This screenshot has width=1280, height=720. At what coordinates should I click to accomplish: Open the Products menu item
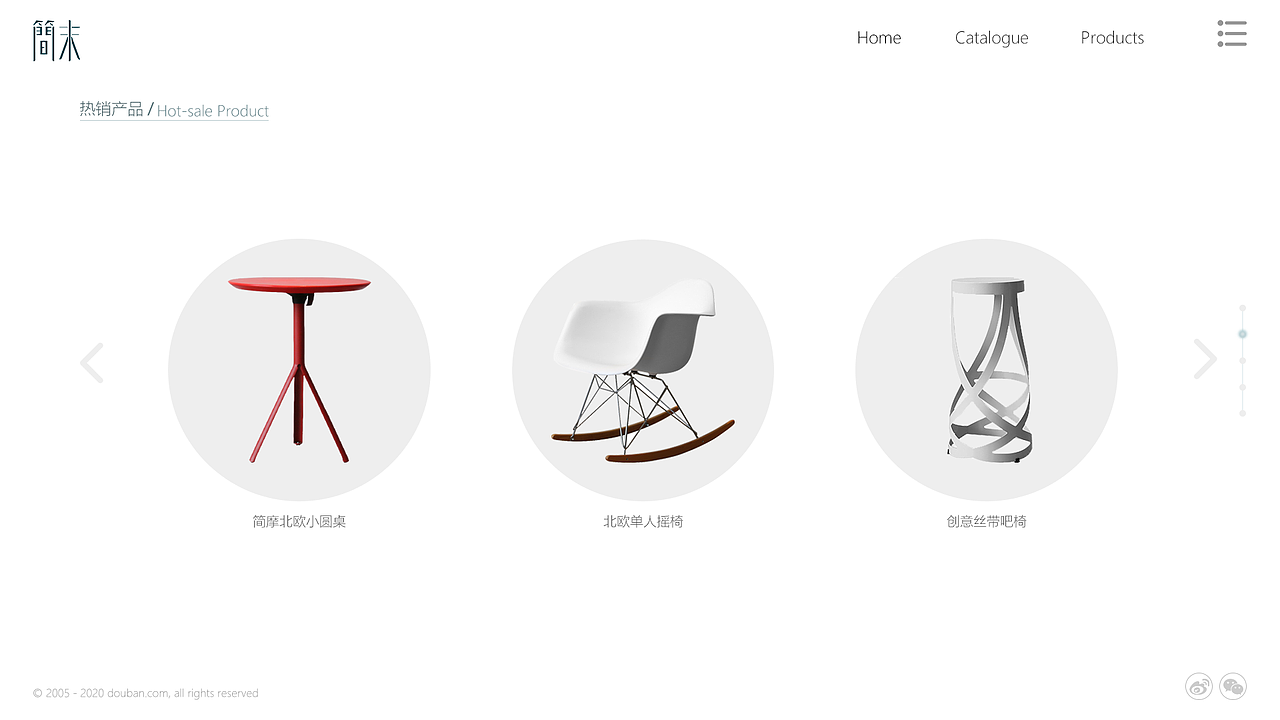click(1112, 38)
